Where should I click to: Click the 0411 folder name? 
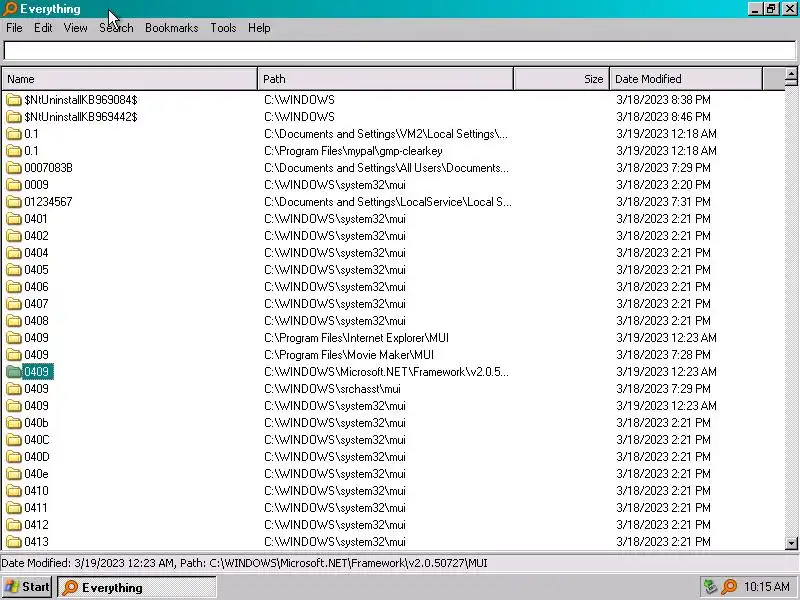coord(36,508)
